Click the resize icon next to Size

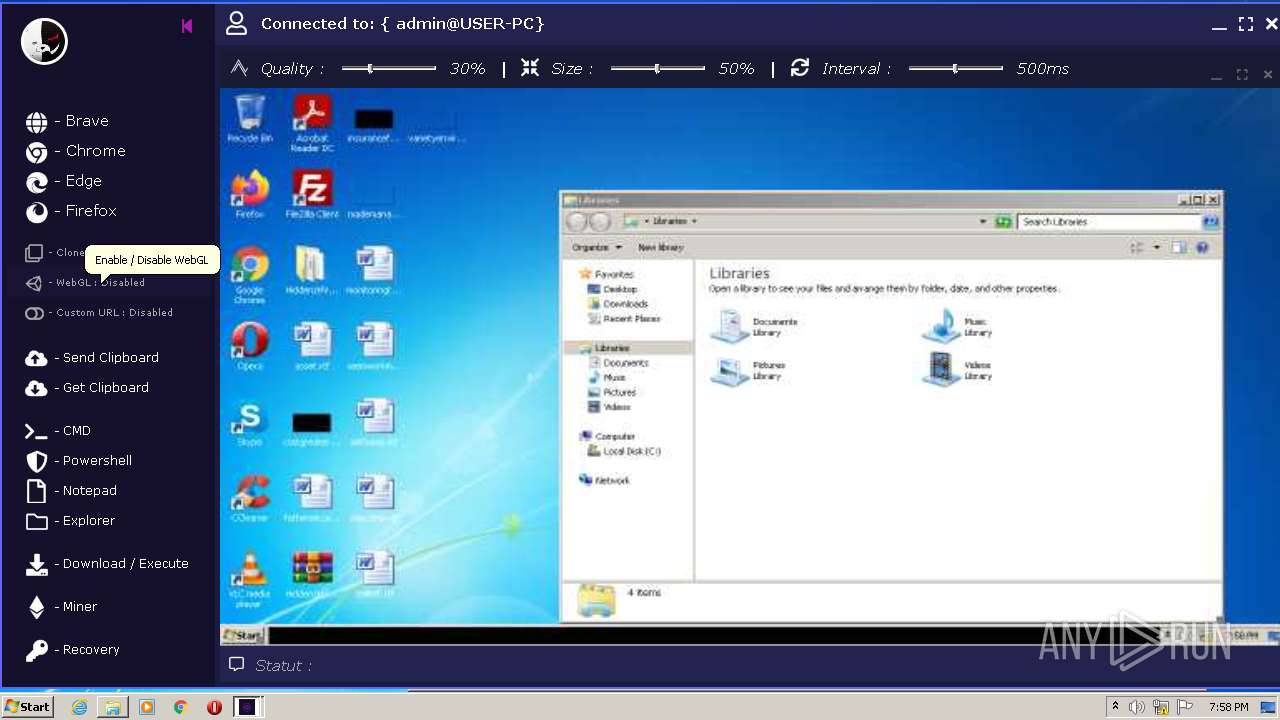point(530,68)
